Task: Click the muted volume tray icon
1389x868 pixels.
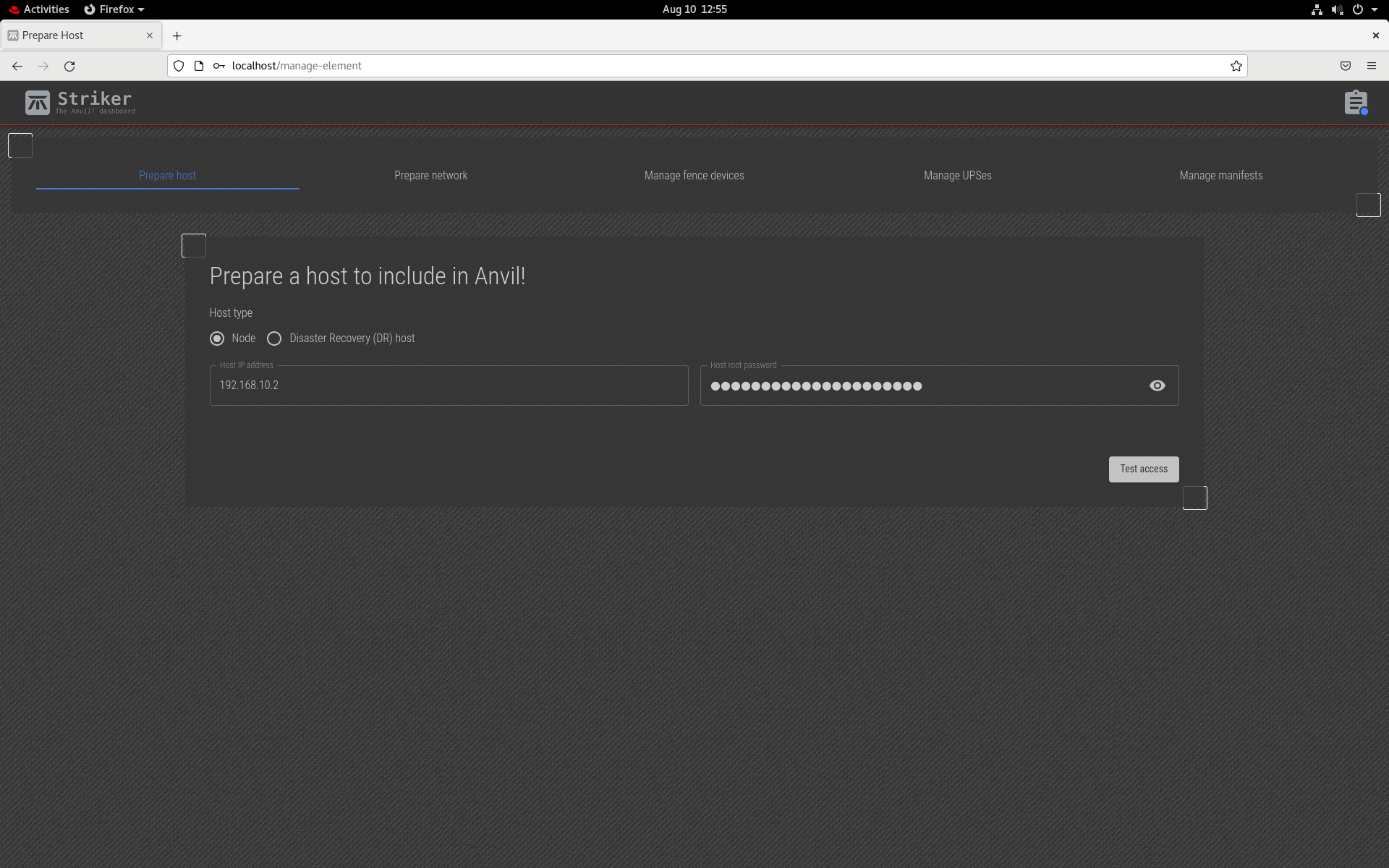Action: point(1337,9)
